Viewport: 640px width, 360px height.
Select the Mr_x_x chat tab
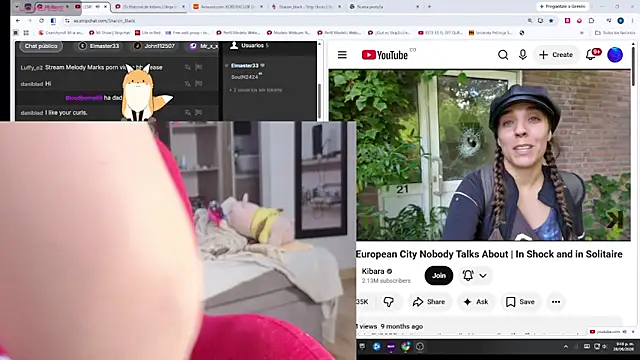pos(204,46)
